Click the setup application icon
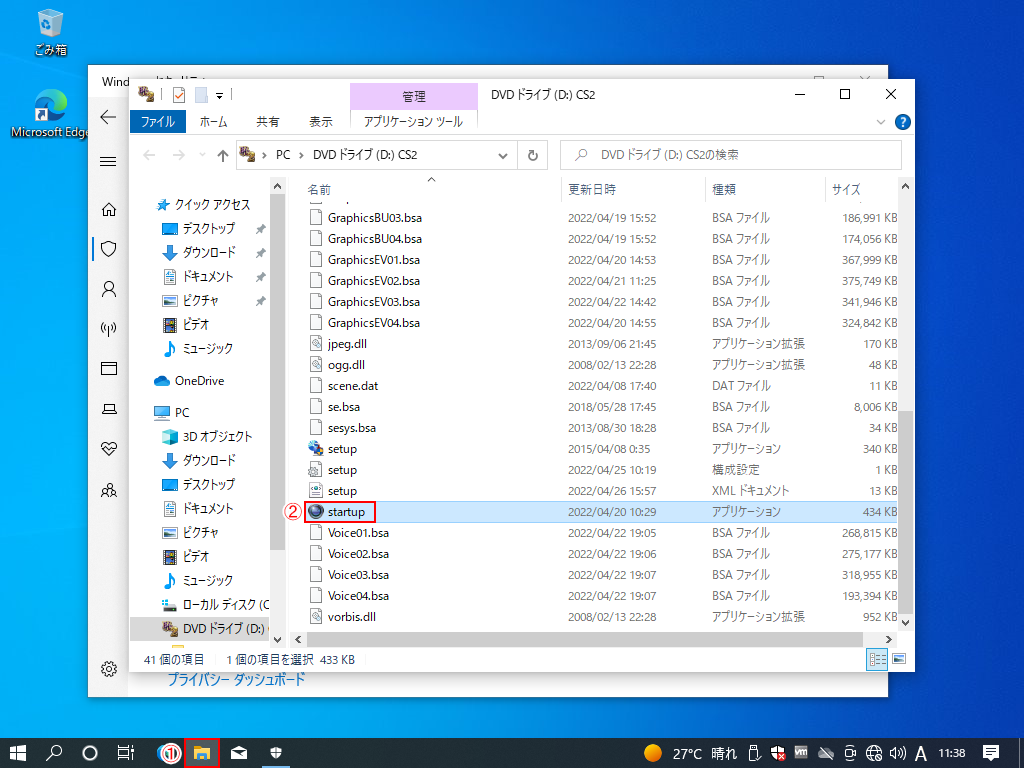Screen dimensions: 1024x768 317,449
